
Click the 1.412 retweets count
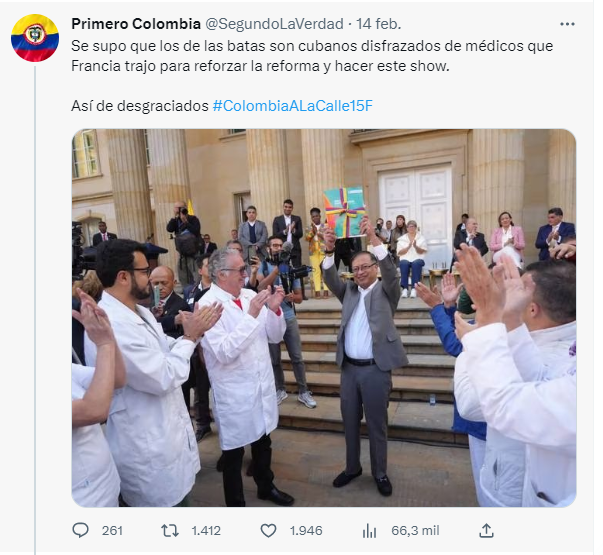click(206, 531)
